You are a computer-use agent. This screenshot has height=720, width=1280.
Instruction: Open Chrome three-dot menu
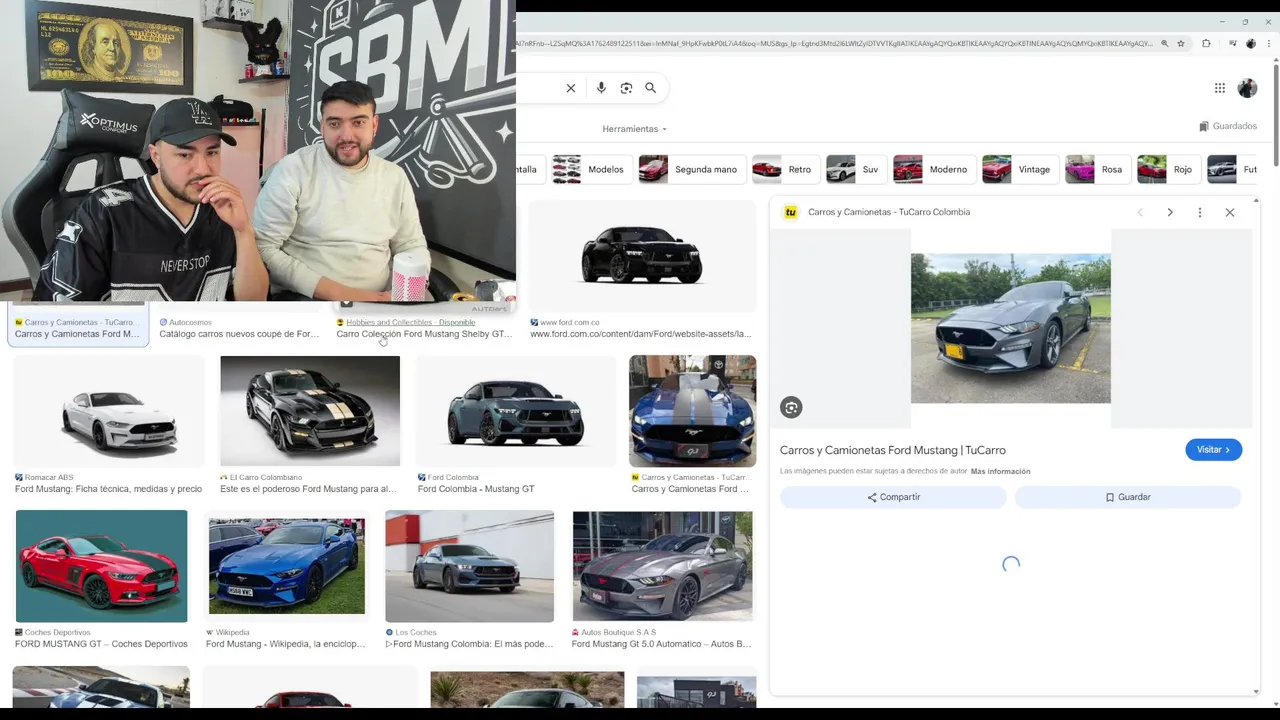[x=1267, y=44]
